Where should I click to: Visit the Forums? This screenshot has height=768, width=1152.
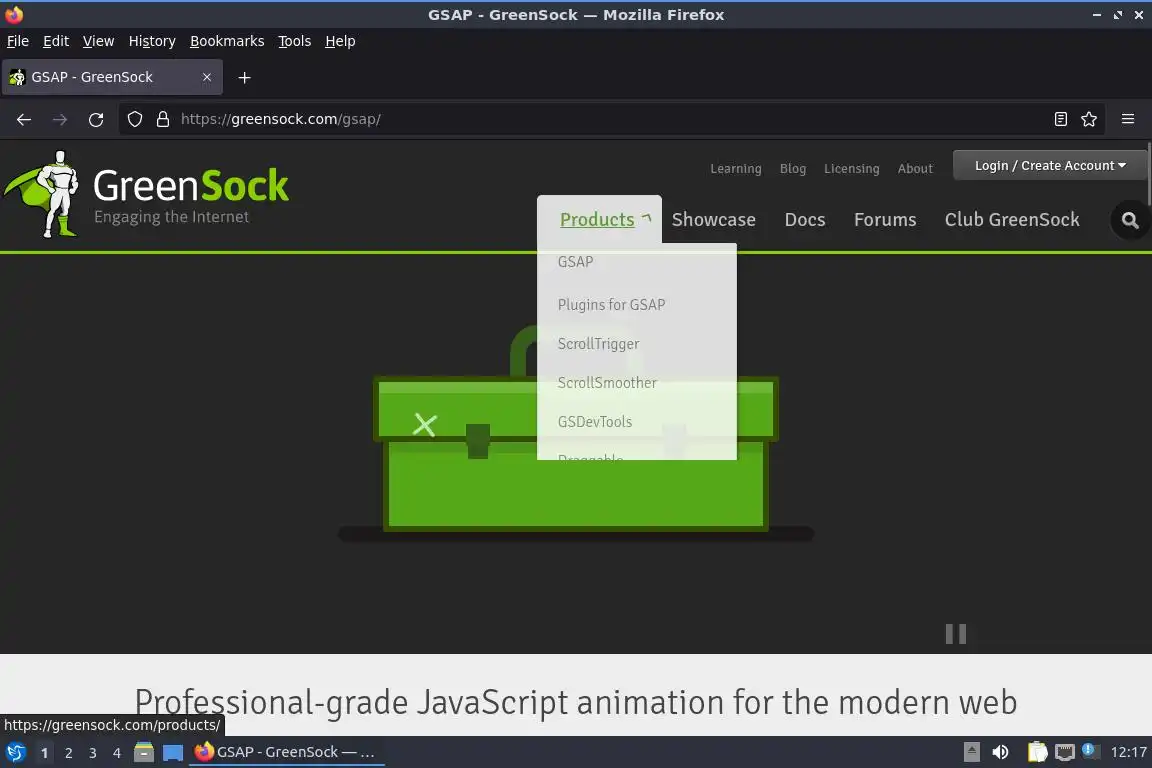(x=885, y=220)
